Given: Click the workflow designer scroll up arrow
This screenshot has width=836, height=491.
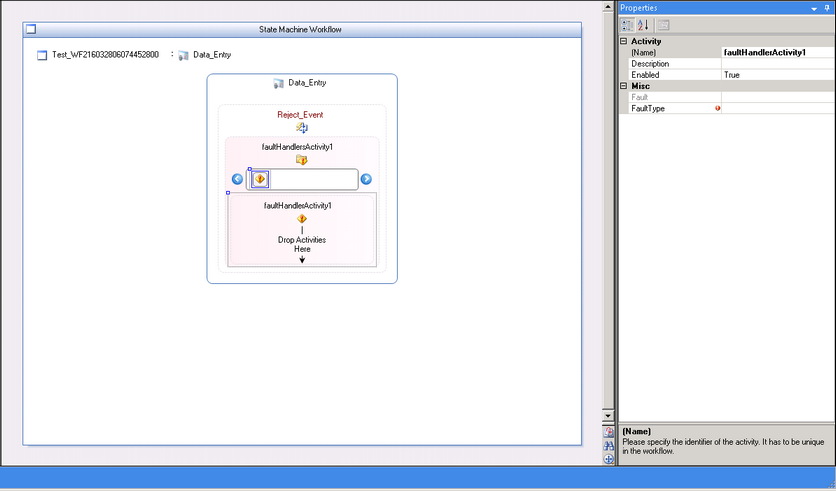Looking at the screenshot, I should [608, 6].
